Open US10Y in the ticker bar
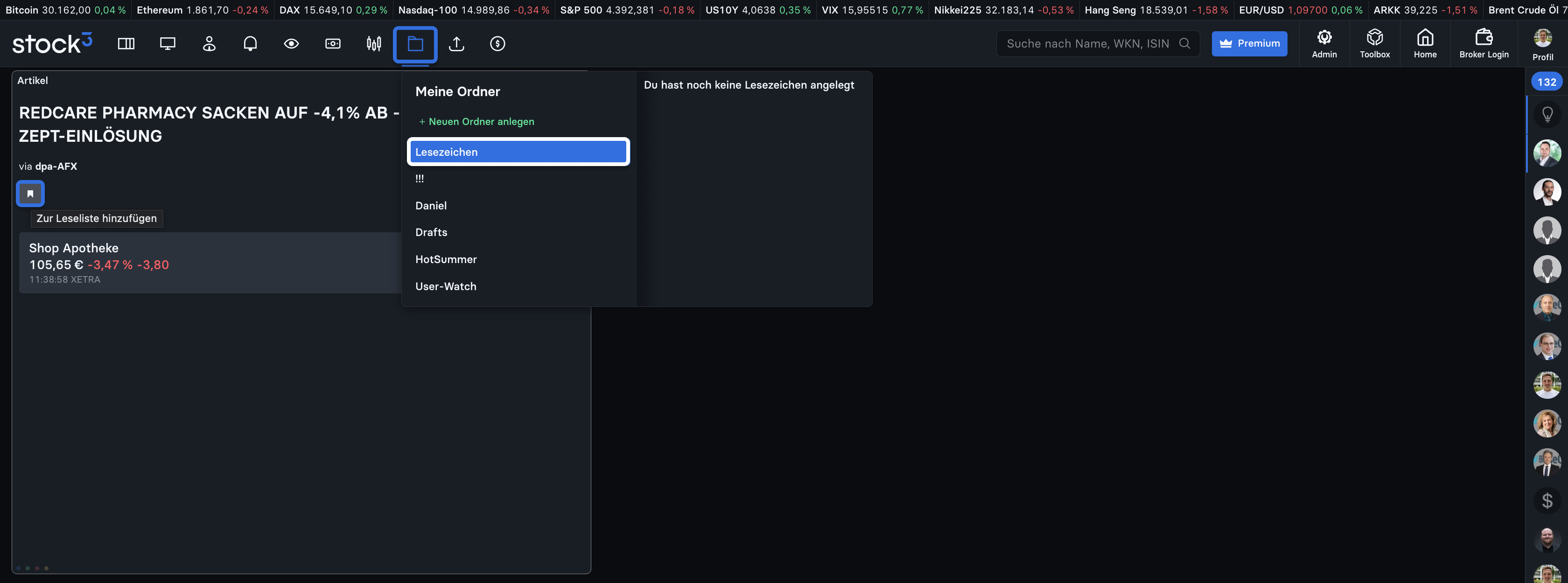1568x583 pixels. (758, 10)
